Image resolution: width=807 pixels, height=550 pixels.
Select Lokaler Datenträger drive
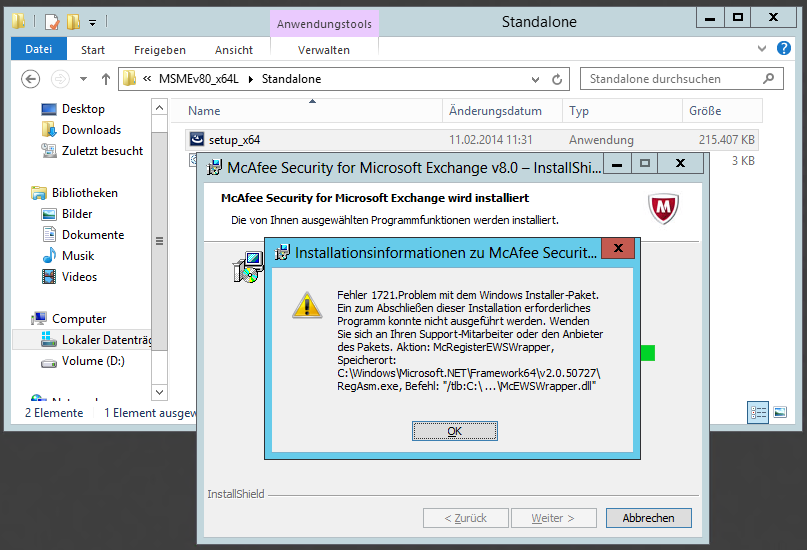point(107,340)
